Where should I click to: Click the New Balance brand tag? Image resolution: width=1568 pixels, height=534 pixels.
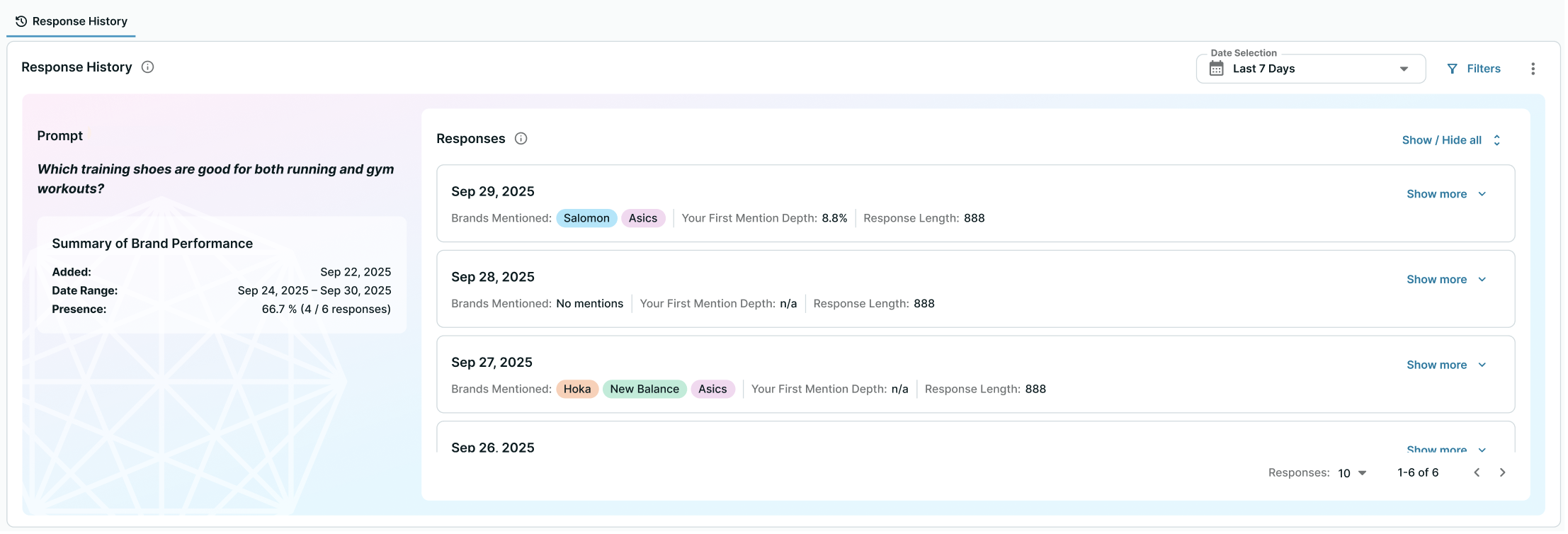click(x=644, y=389)
